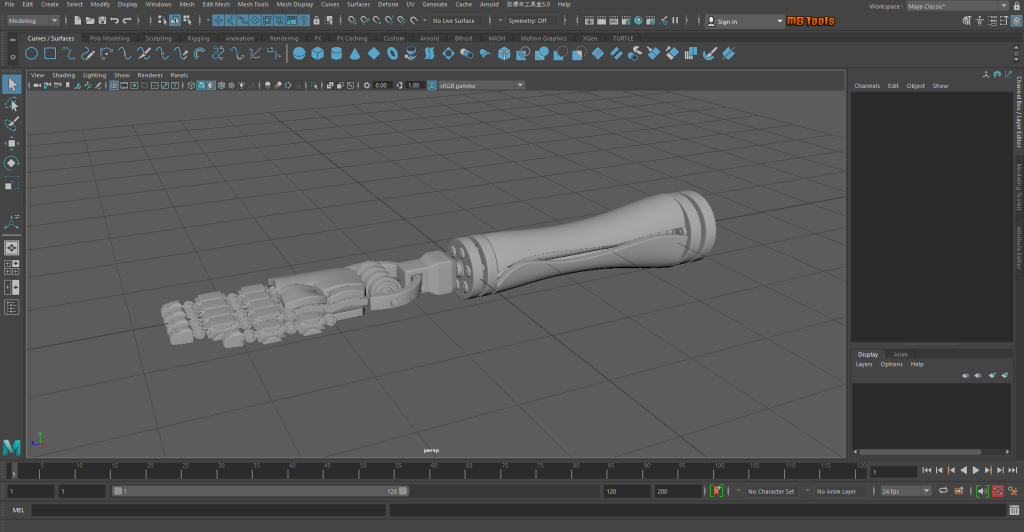Click the Save Scene disk icon

[102, 21]
